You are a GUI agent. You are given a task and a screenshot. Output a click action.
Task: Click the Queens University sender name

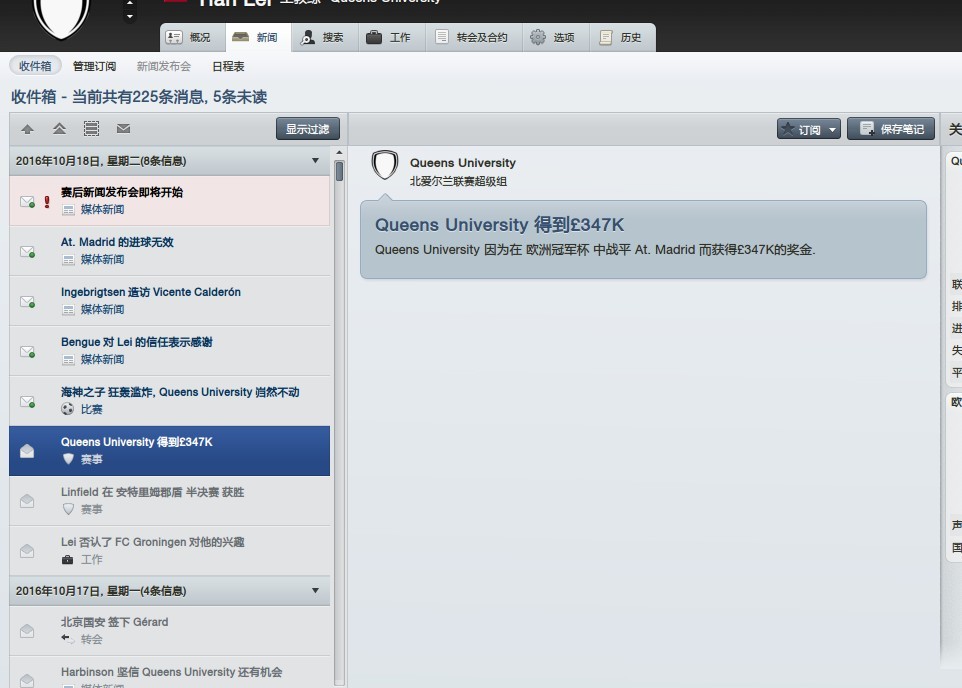(x=463, y=163)
